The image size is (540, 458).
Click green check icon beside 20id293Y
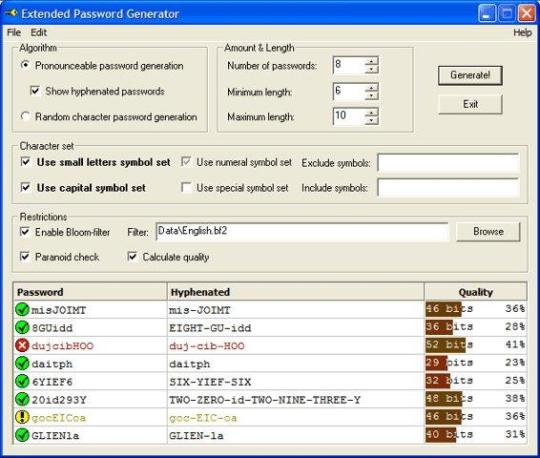[x=22, y=399]
